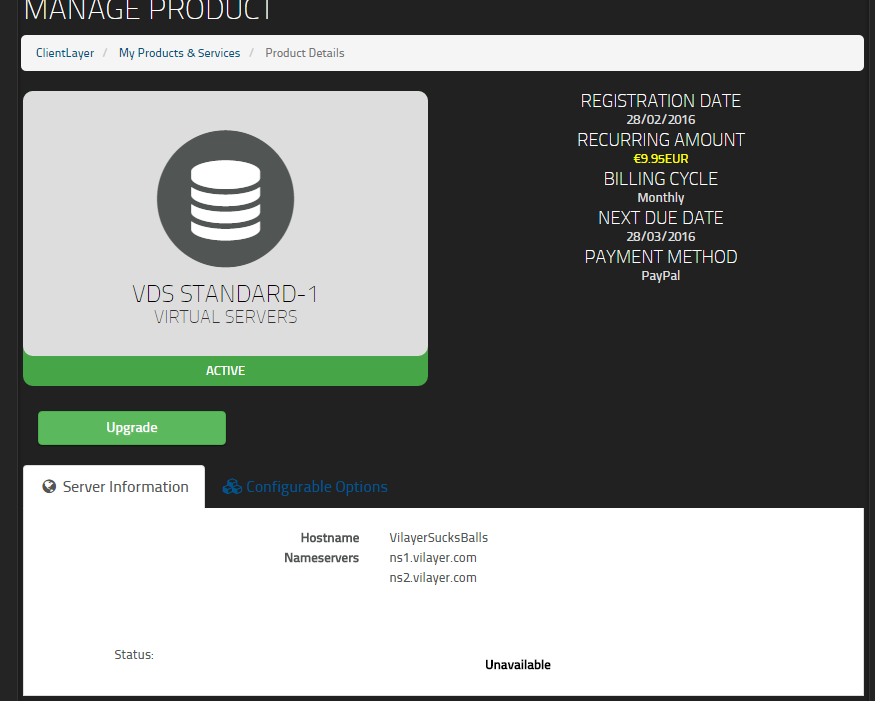Click the RECURRING AMOUNT label
Screen dimensions: 875x701
[661, 140]
